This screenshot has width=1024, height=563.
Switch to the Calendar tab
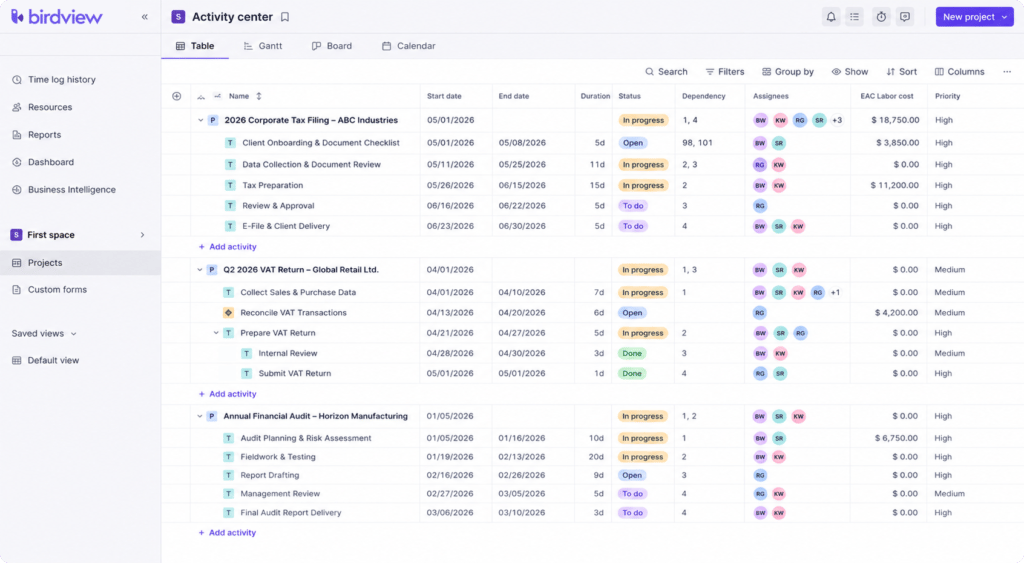tap(409, 46)
